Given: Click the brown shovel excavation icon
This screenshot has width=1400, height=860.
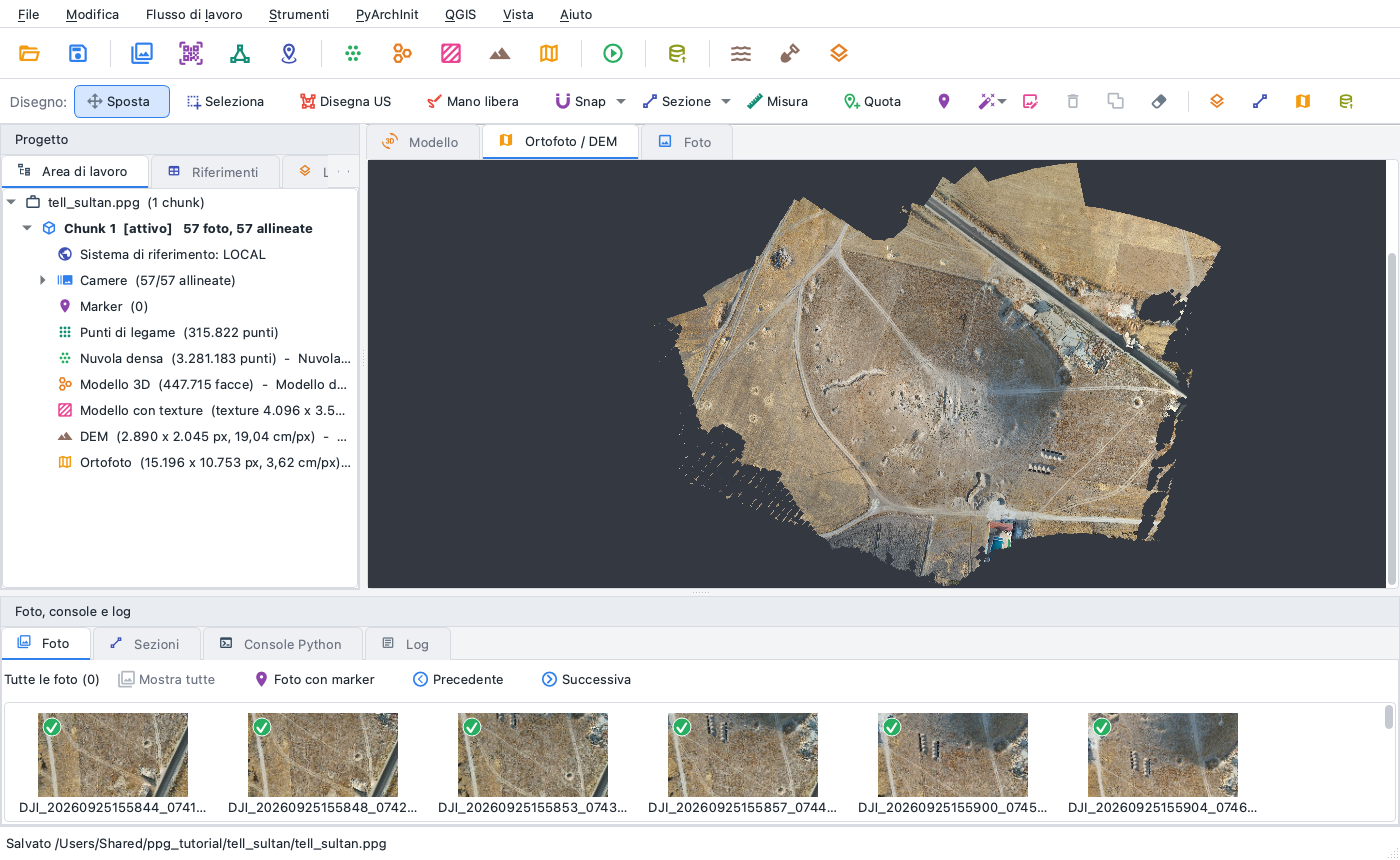Looking at the screenshot, I should point(790,54).
